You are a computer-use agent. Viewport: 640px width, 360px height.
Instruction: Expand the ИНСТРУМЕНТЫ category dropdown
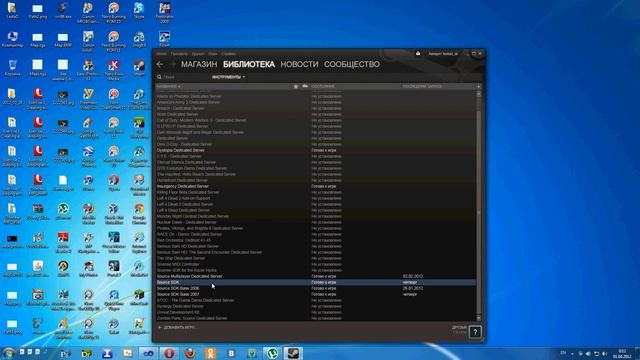[229, 77]
